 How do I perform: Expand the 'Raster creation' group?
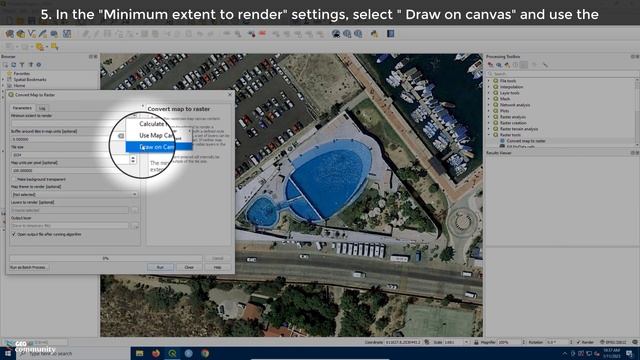[x=489, y=123]
